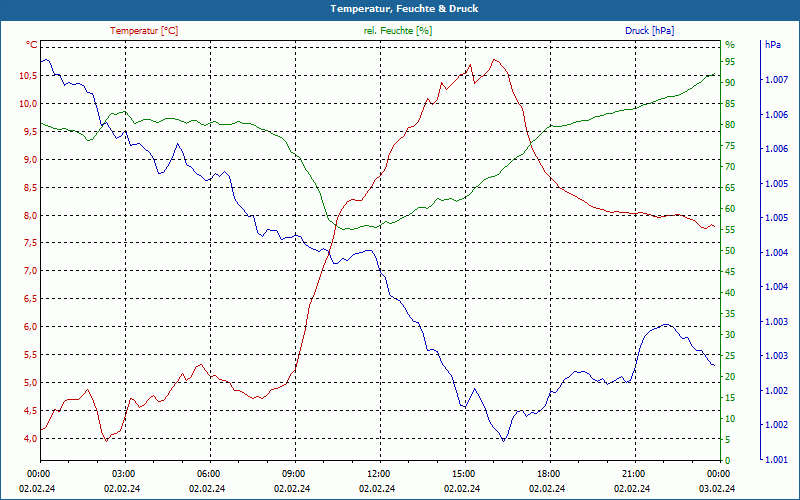Click the 03:00 time axis label

point(122,474)
